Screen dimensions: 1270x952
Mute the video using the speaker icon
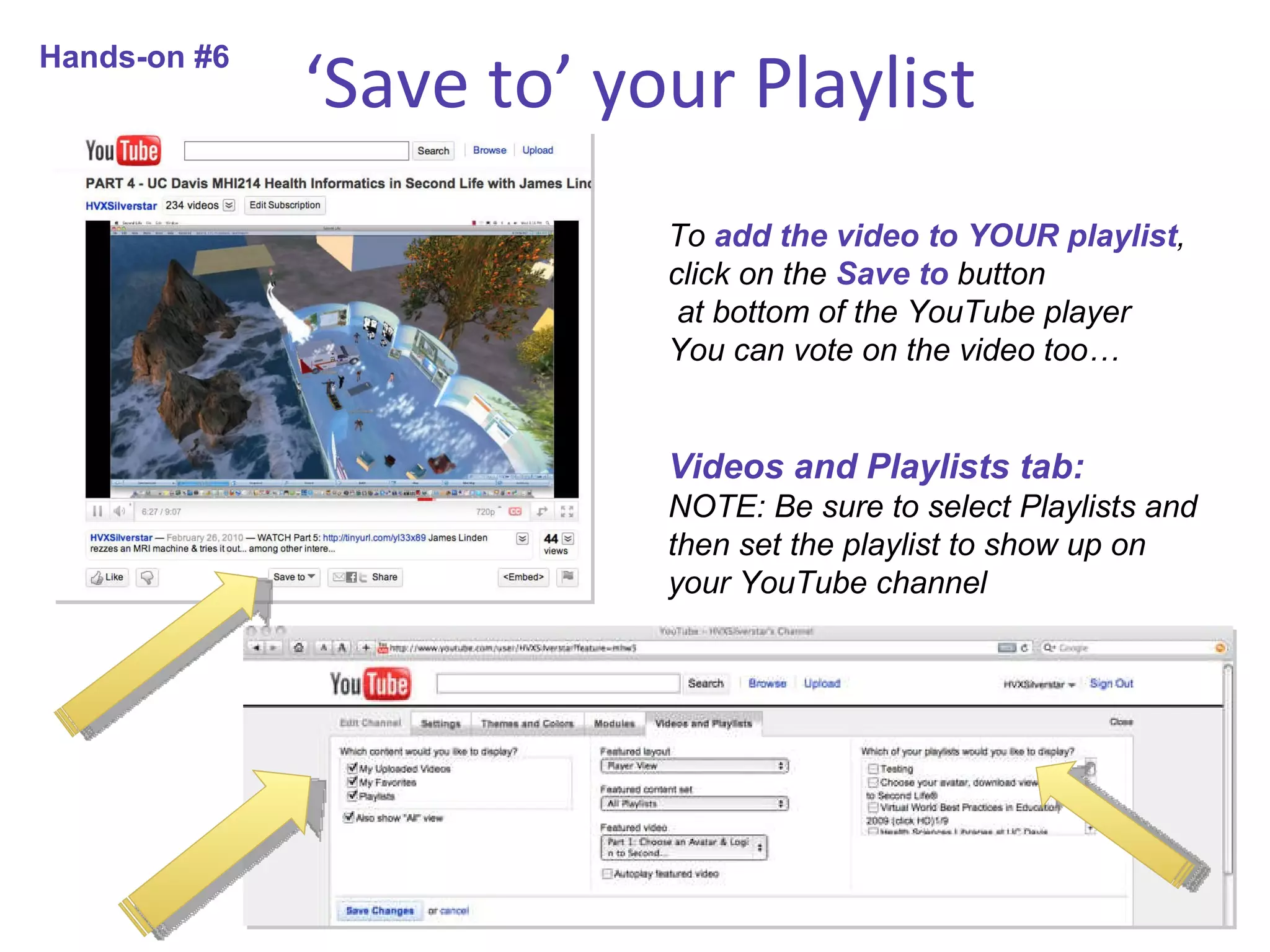pyautogui.click(x=119, y=511)
